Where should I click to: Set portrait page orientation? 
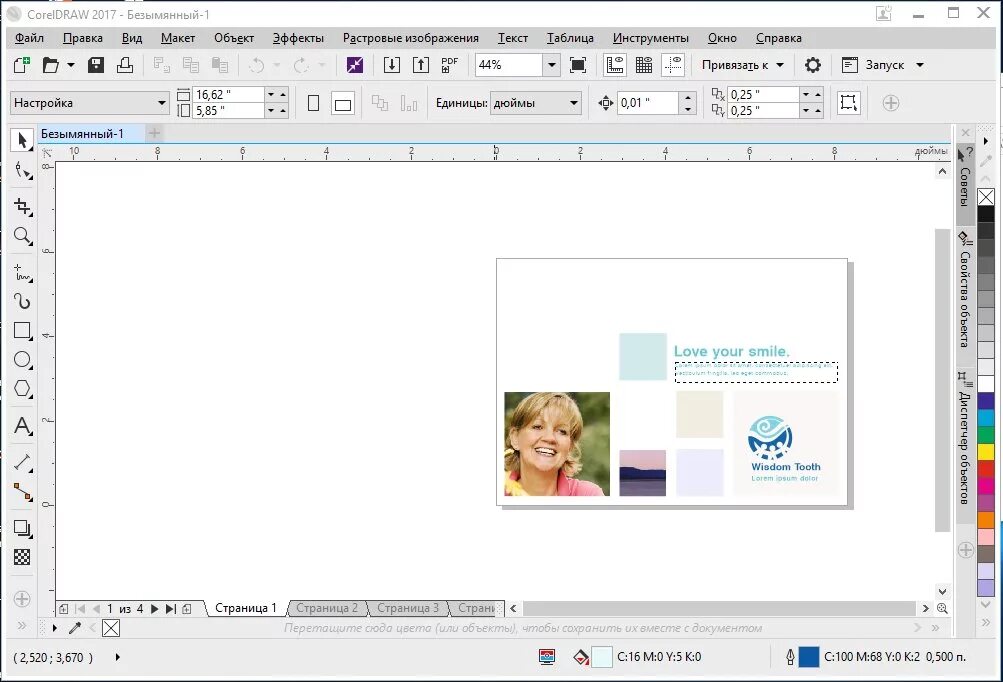click(x=313, y=103)
